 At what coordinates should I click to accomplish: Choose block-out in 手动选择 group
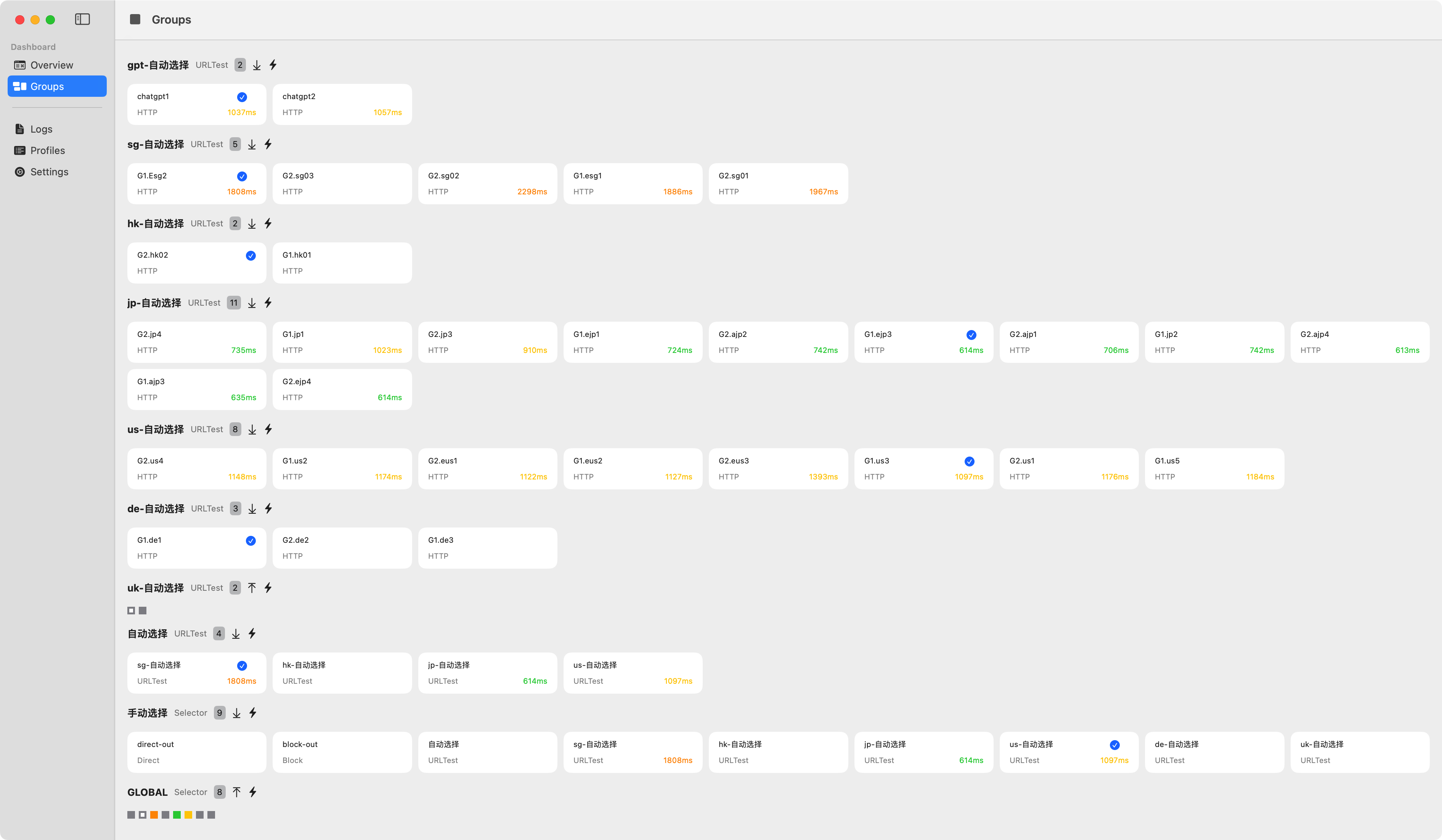click(x=342, y=752)
